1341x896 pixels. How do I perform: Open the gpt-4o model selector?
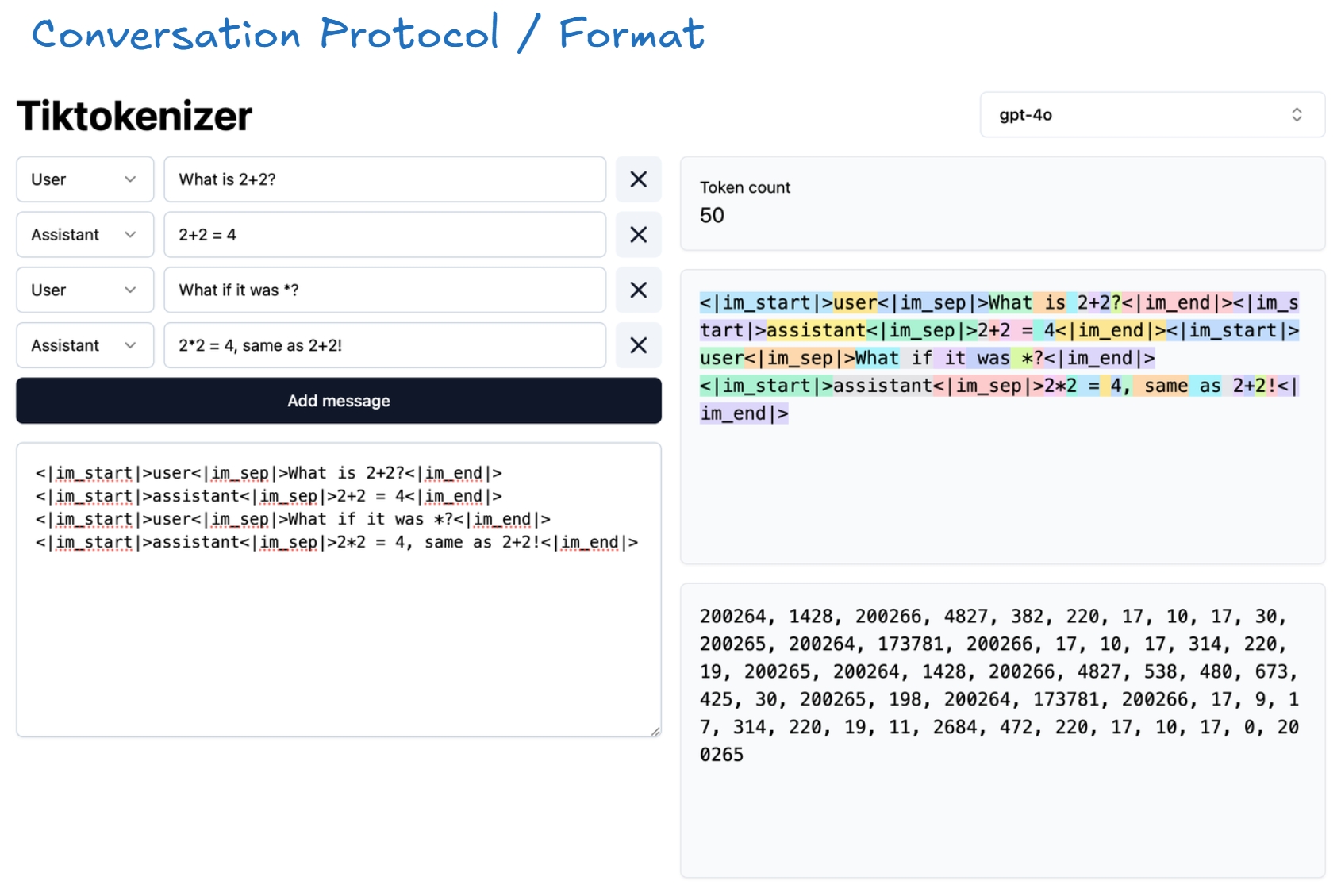1152,115
